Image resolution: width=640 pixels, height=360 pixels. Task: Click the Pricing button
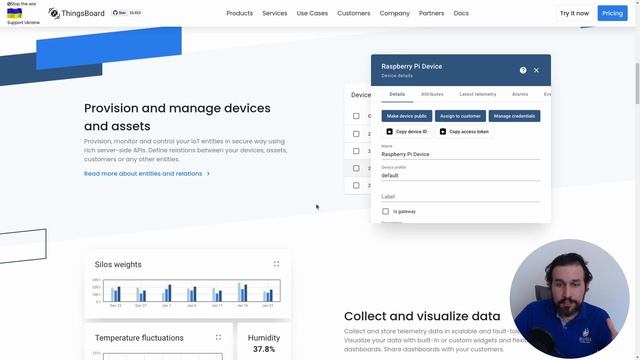tap(612, 13)
